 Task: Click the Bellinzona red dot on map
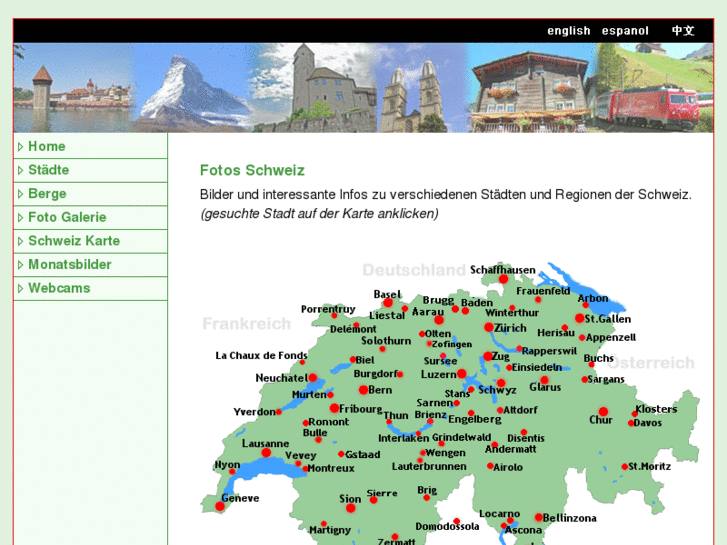[538, 517]
